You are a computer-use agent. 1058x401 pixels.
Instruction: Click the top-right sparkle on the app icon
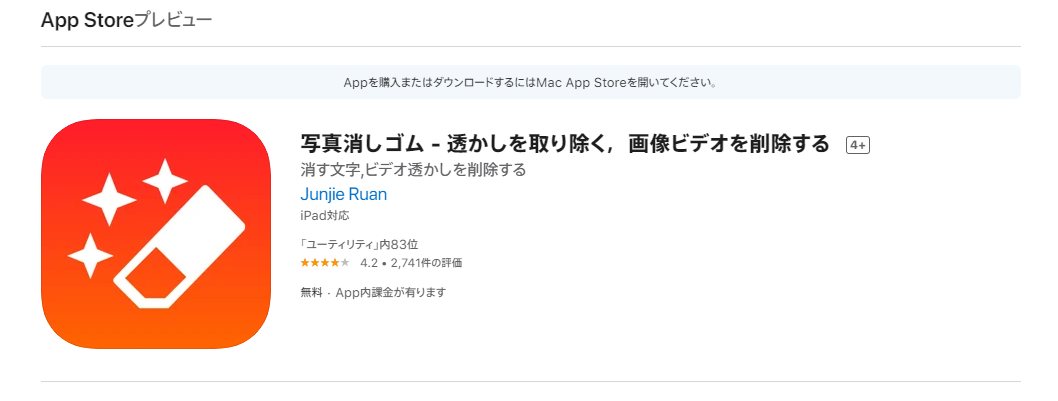click(x=163, y=181)
